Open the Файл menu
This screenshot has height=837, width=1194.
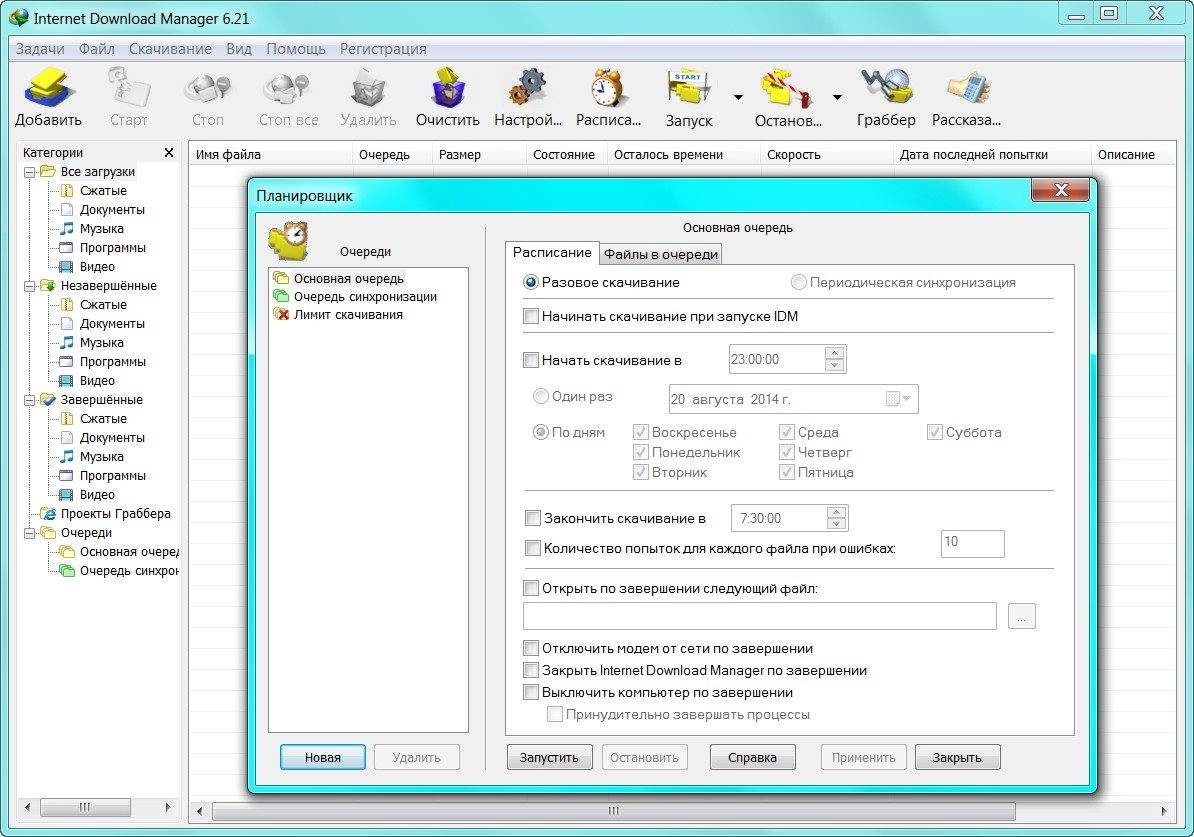click(x=97, y=49)
